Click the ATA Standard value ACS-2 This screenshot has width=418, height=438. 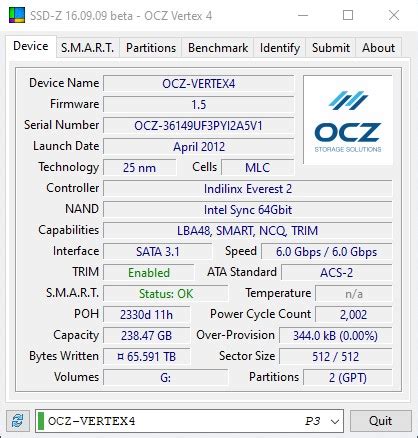(337, 273)
